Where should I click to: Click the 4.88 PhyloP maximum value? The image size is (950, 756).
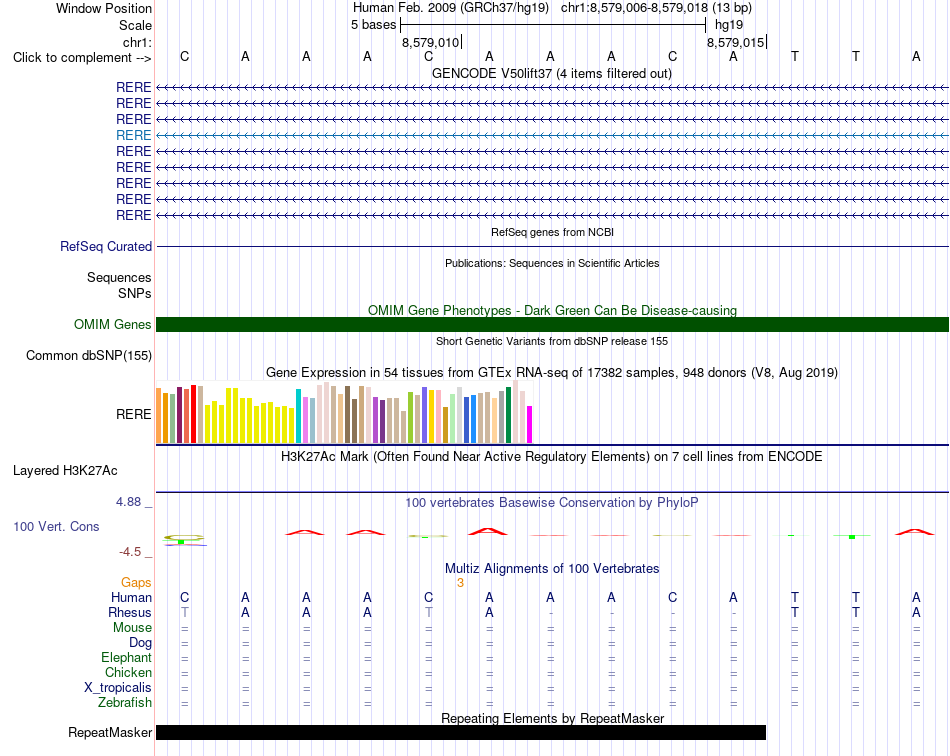click(x=128, y=502)
